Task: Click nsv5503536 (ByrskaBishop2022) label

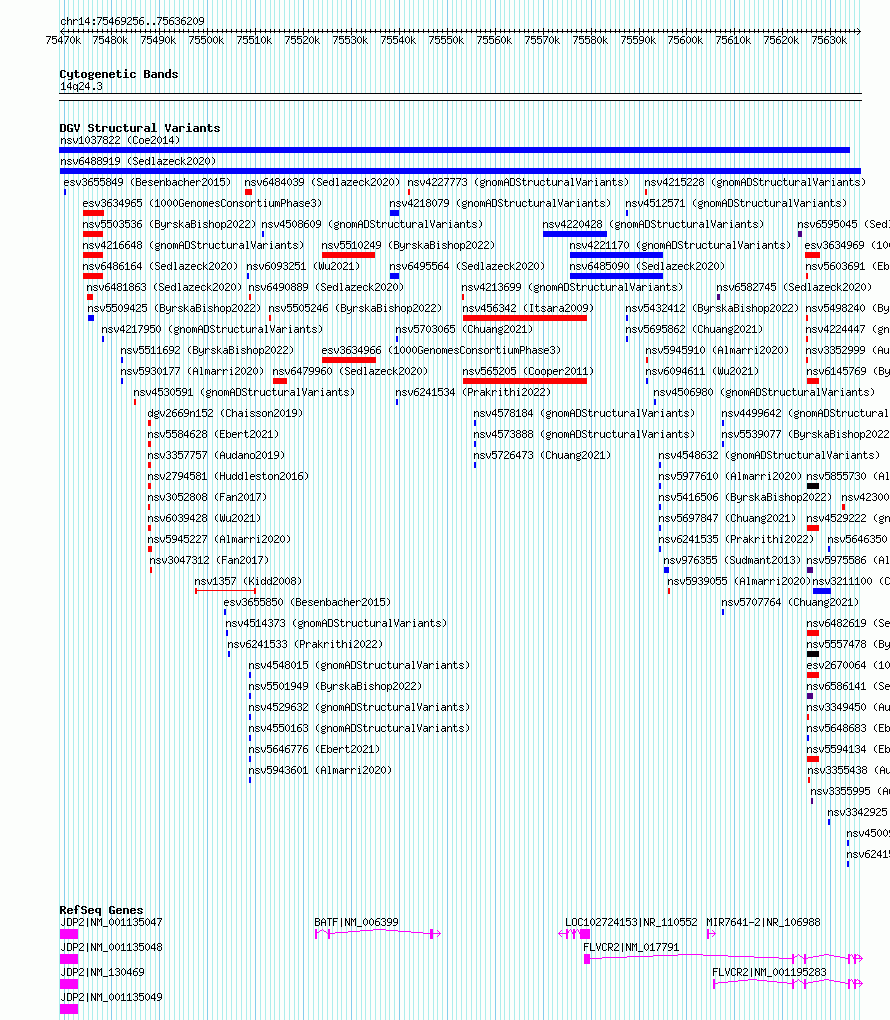Action: [x=169, y=224]
